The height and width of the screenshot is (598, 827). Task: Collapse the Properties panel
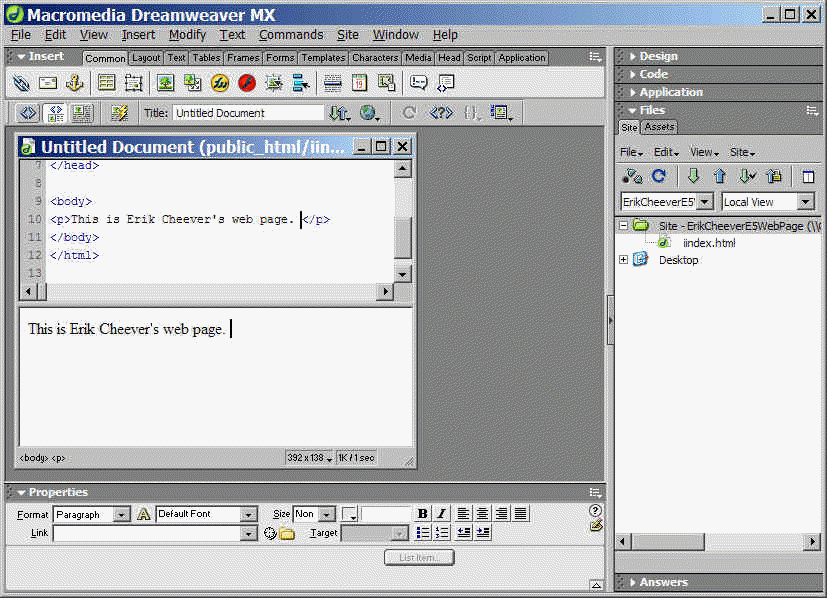(21, 493)
